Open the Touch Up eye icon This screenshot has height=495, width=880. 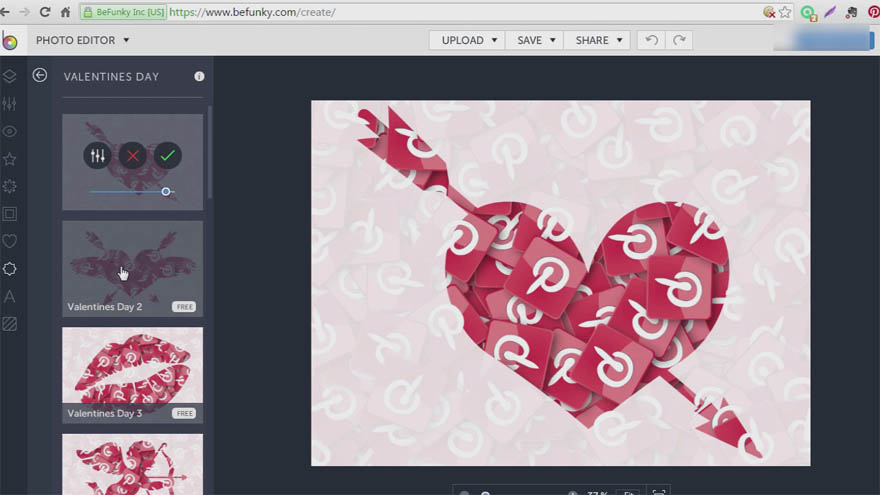[x=10, y=131]
